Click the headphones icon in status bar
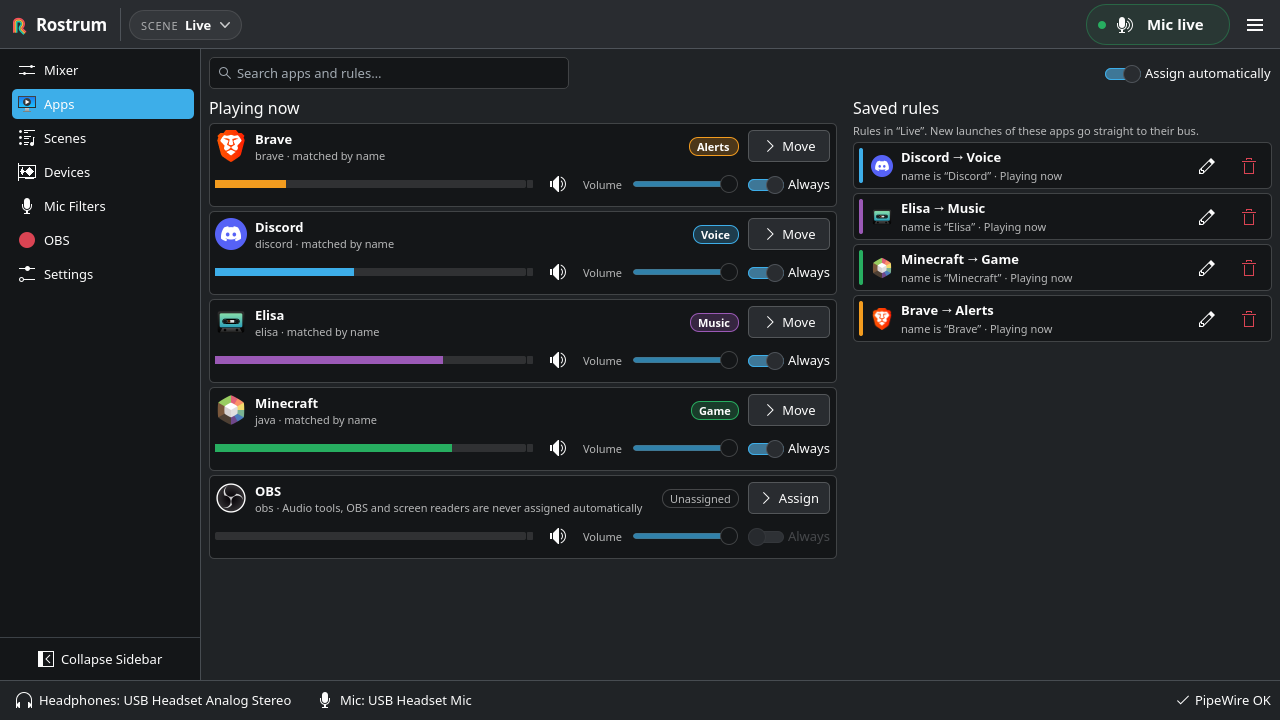The image size is (1280, 720). pos(24,700)
